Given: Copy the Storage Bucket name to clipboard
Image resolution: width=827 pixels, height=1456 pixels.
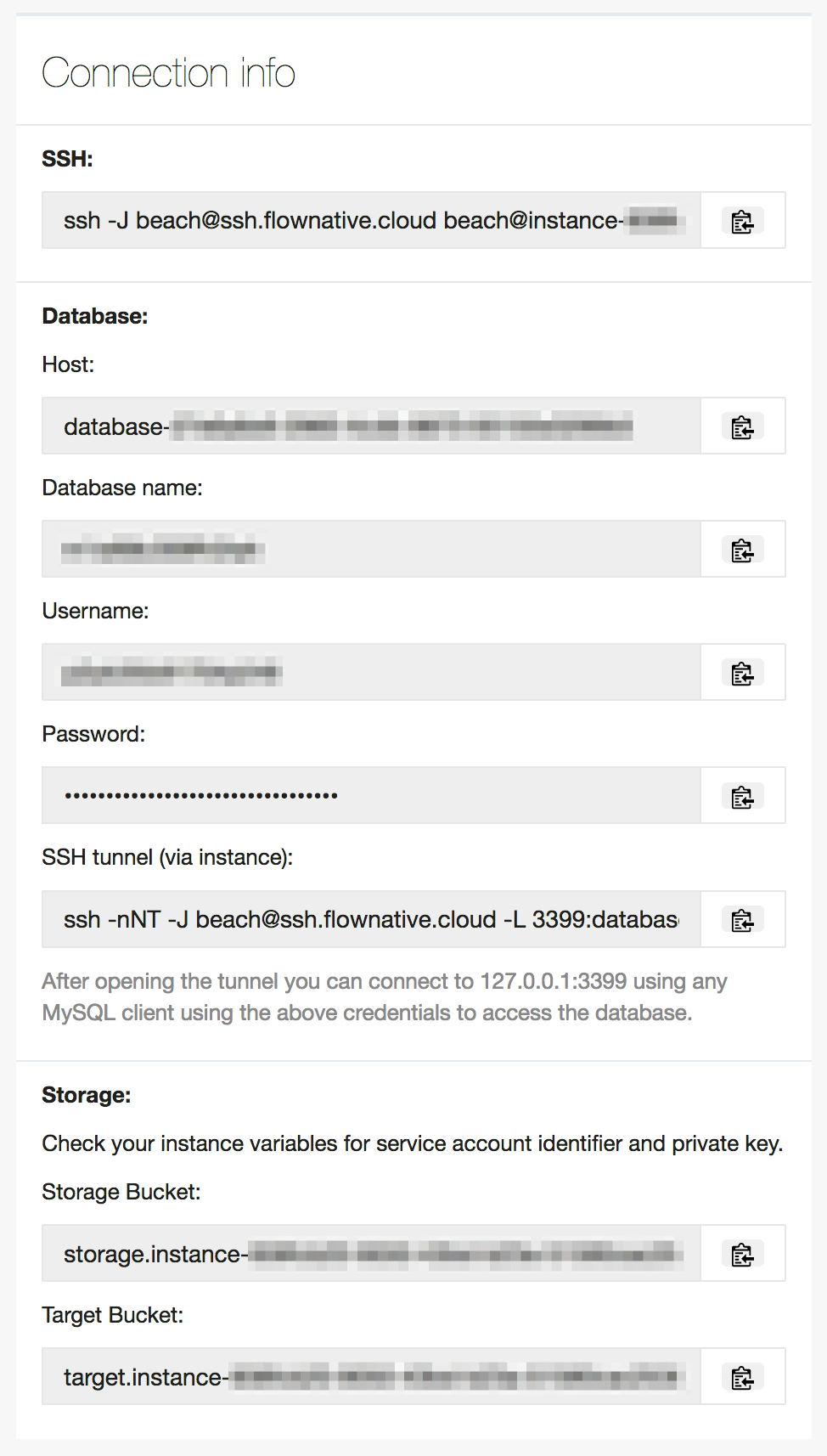Looking at the screenshot, I should pos(742,1254).
